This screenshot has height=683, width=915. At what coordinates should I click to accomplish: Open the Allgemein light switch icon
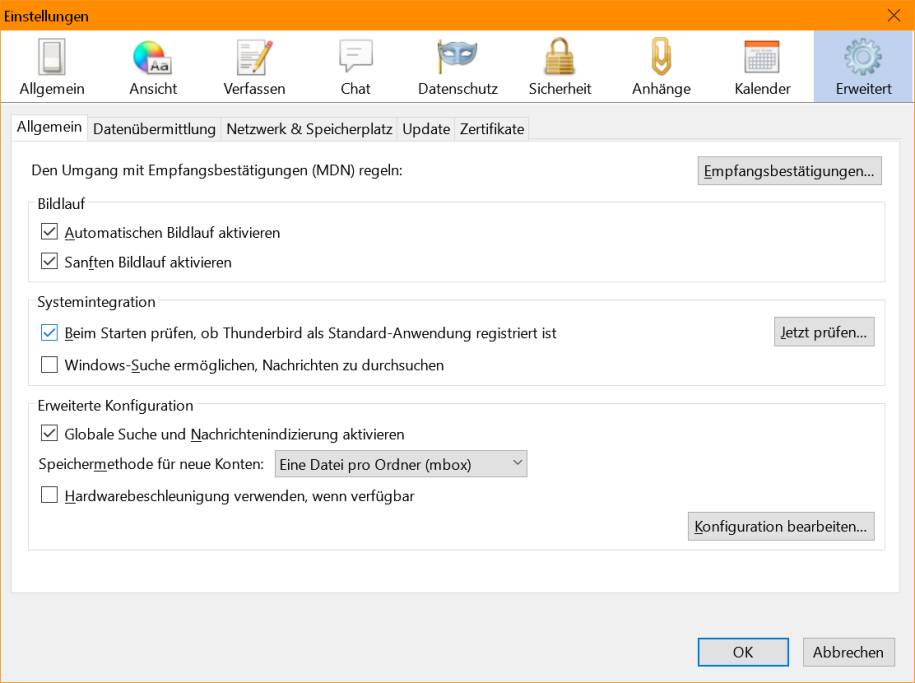(x=52, y=58)
